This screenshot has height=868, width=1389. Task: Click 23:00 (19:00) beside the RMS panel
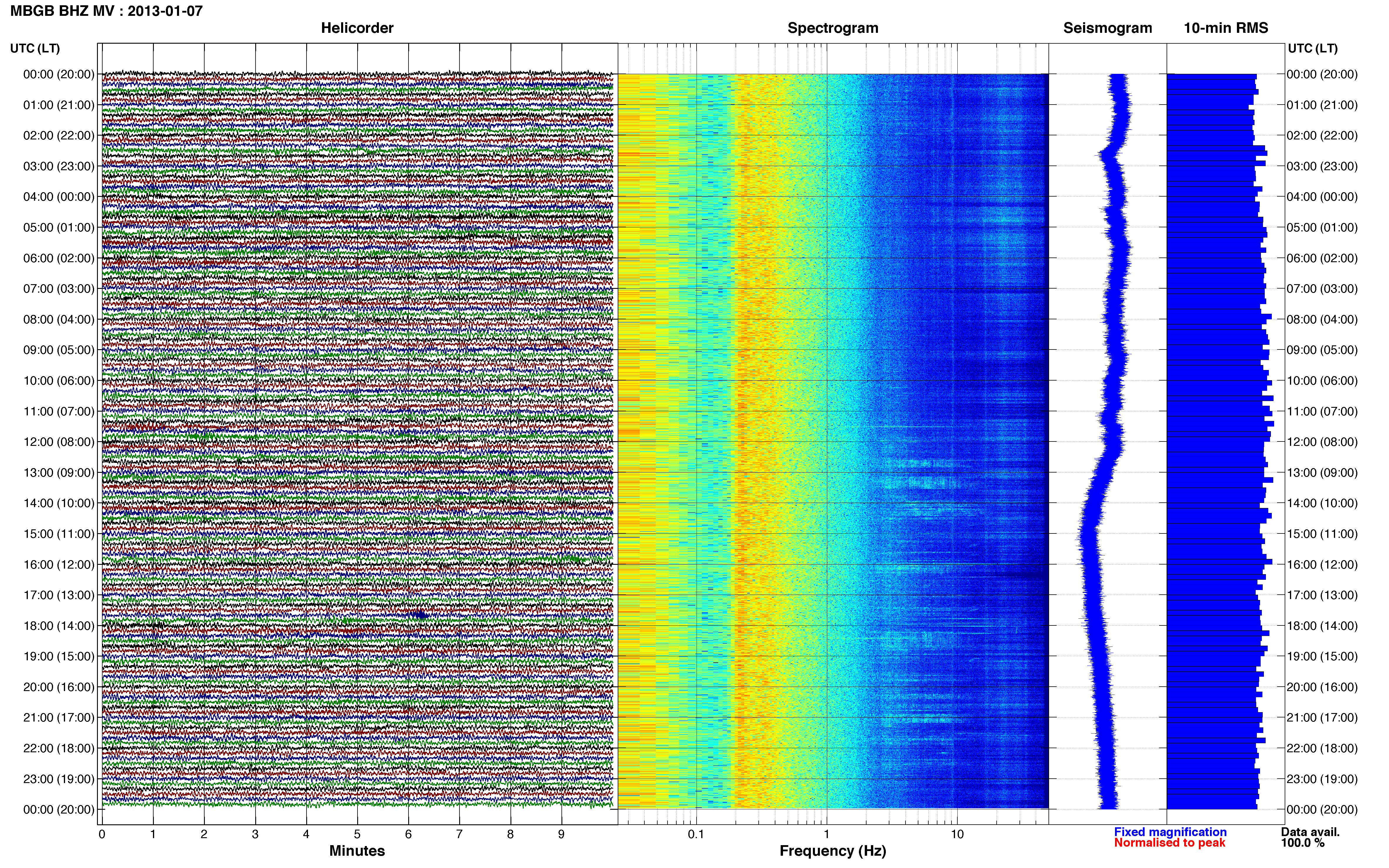pos(1322,779)
